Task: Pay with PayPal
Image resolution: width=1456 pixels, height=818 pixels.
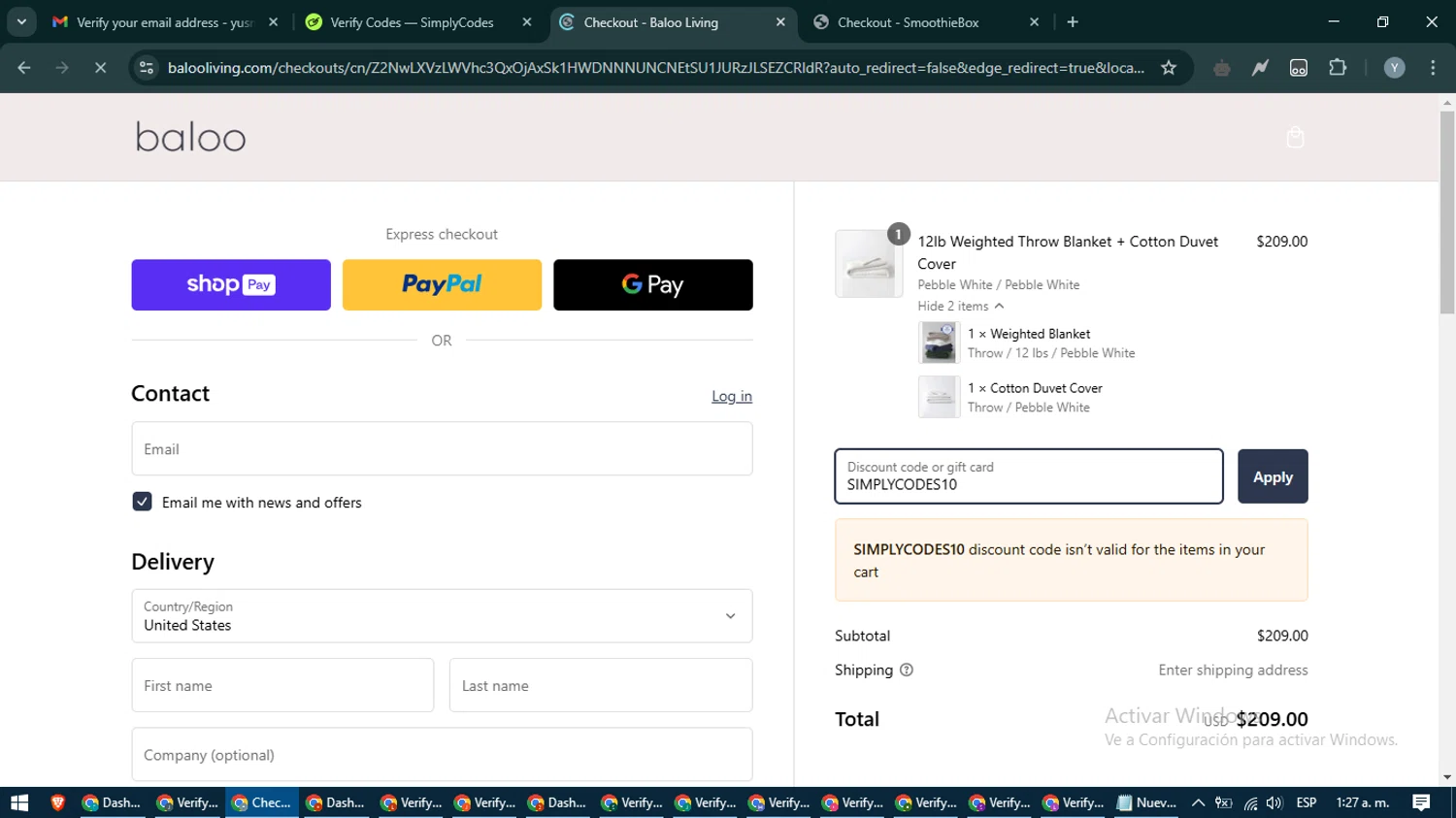Action: coord(442,284)
